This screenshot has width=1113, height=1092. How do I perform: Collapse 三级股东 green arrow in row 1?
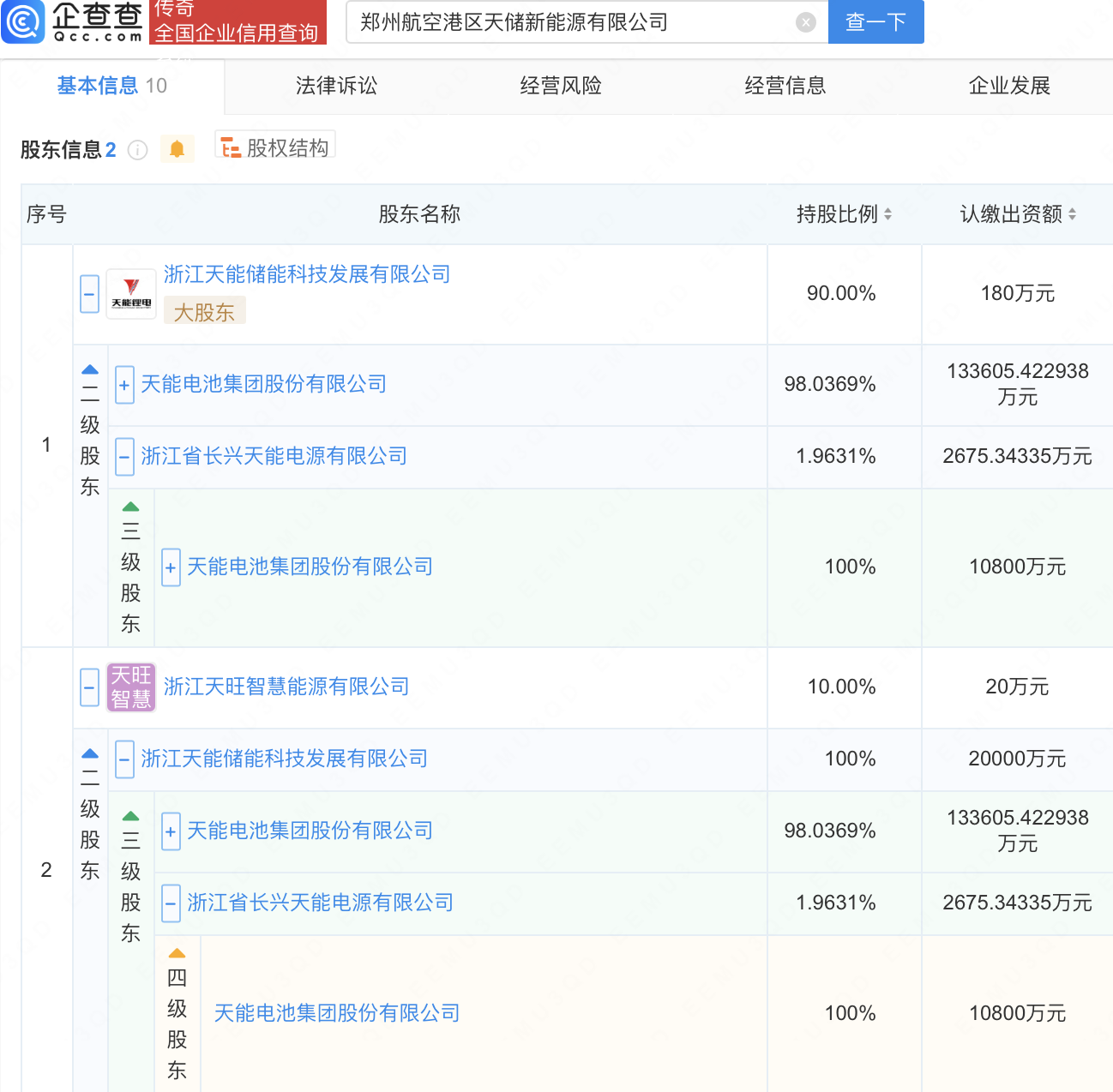point(130,507)
